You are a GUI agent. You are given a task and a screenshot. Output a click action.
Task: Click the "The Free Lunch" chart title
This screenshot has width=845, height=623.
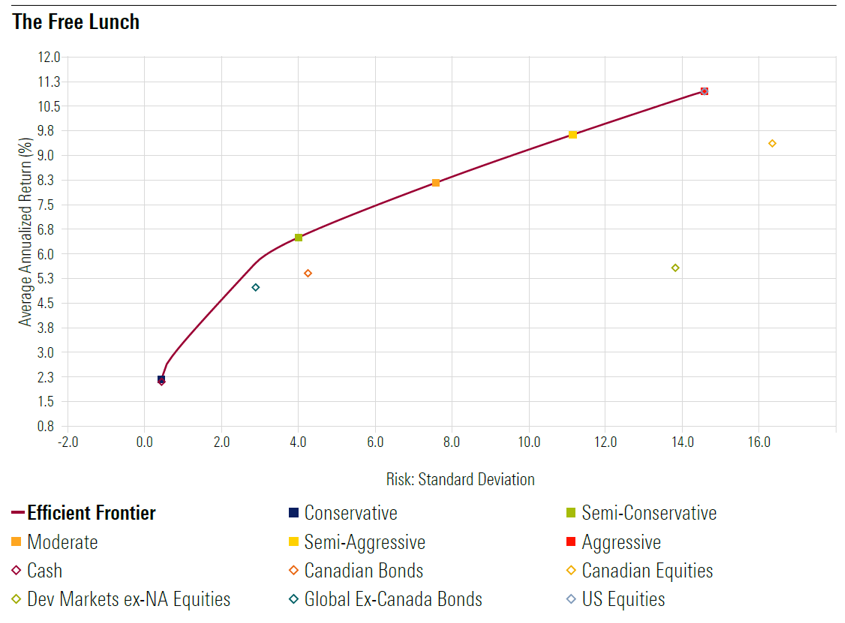tap(76, 22)
